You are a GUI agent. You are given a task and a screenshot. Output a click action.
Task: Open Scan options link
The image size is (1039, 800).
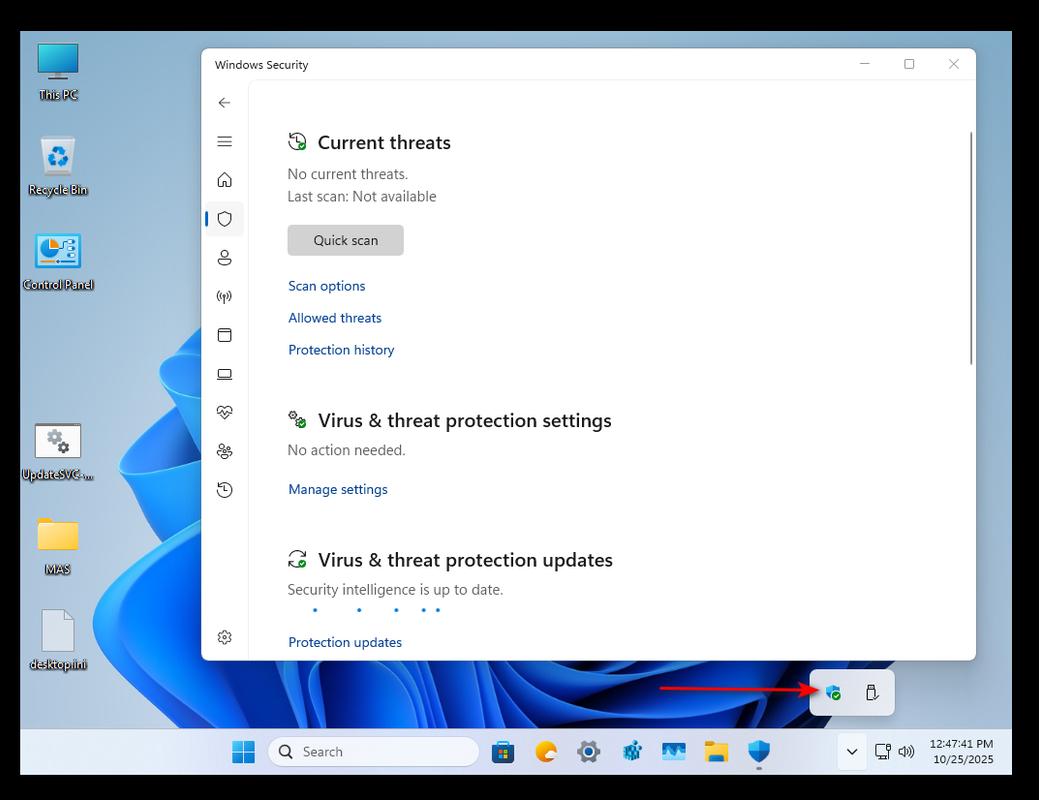(327, 286)
